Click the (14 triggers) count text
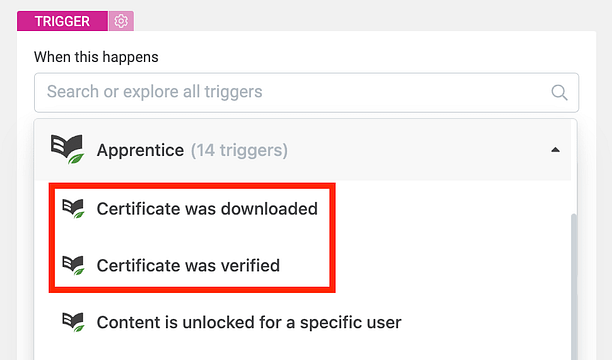 point(239,150)
